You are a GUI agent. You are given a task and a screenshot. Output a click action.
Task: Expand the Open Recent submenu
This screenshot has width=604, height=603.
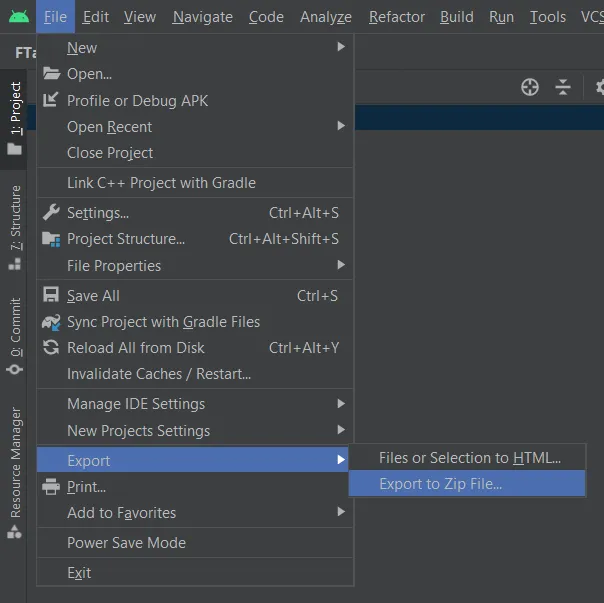pos(195,126)
